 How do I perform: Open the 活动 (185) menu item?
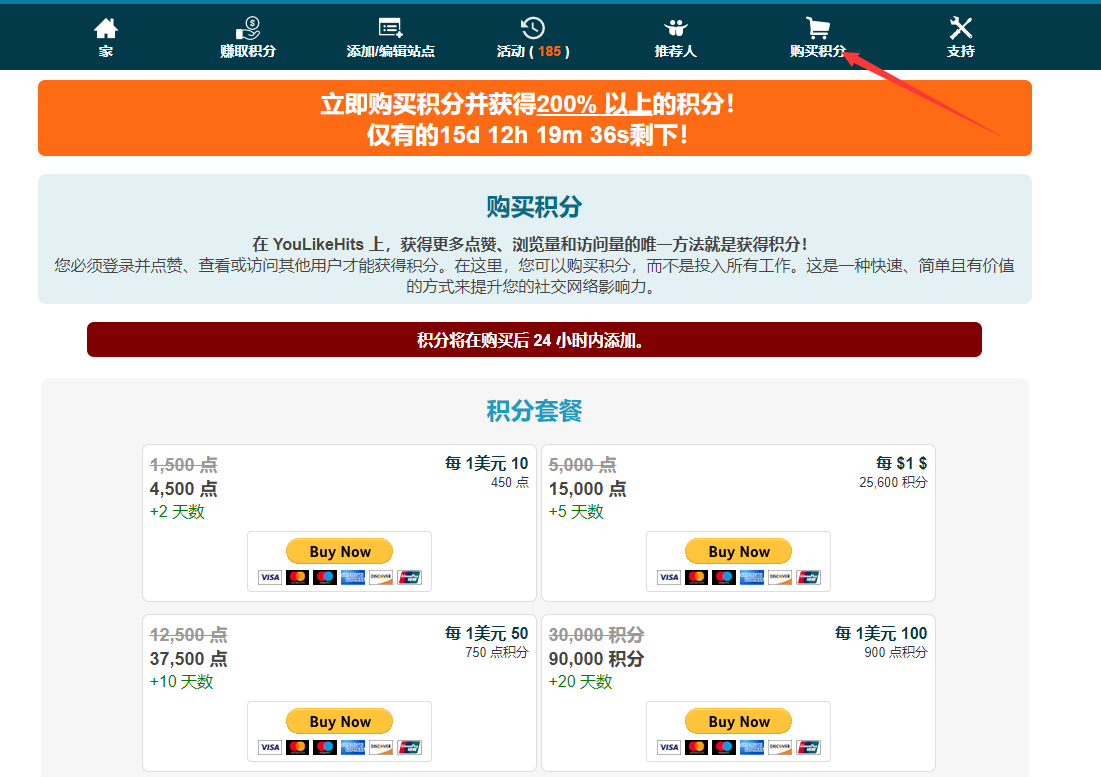click(533, 51)
